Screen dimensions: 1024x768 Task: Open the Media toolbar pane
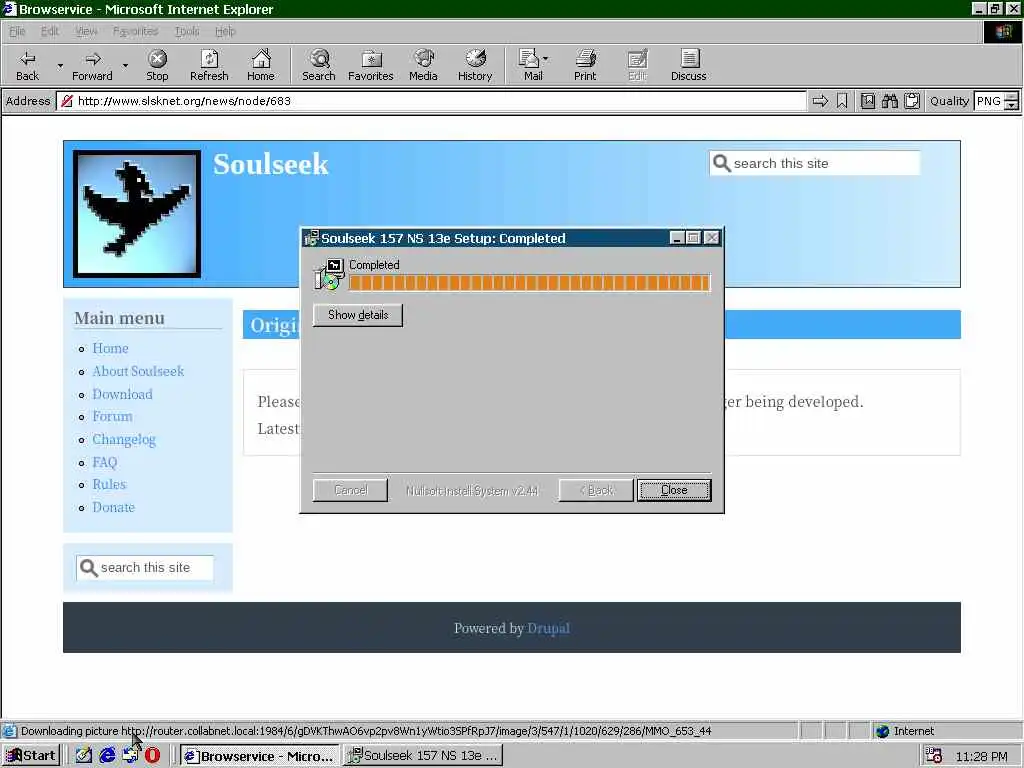pyautogui.click(x=423, y=65)
